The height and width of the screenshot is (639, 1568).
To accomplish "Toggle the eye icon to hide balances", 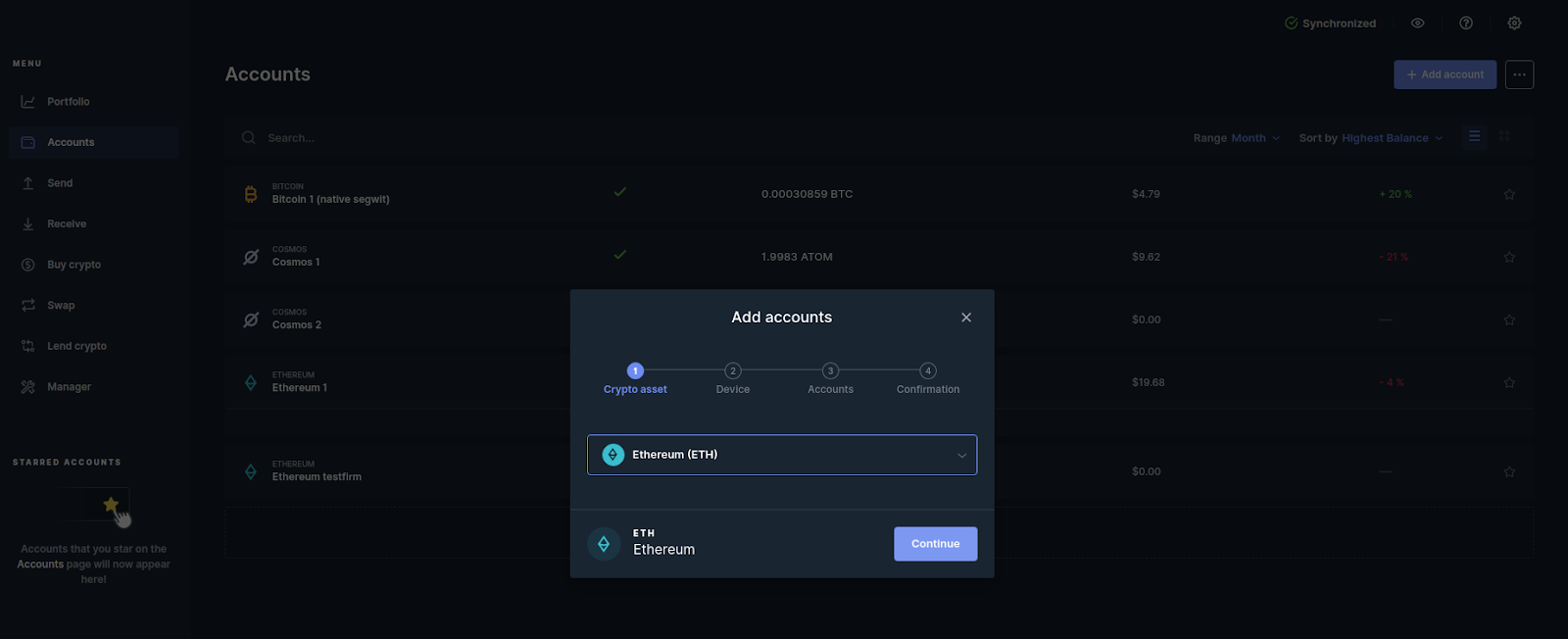I will pos(1417,24).
